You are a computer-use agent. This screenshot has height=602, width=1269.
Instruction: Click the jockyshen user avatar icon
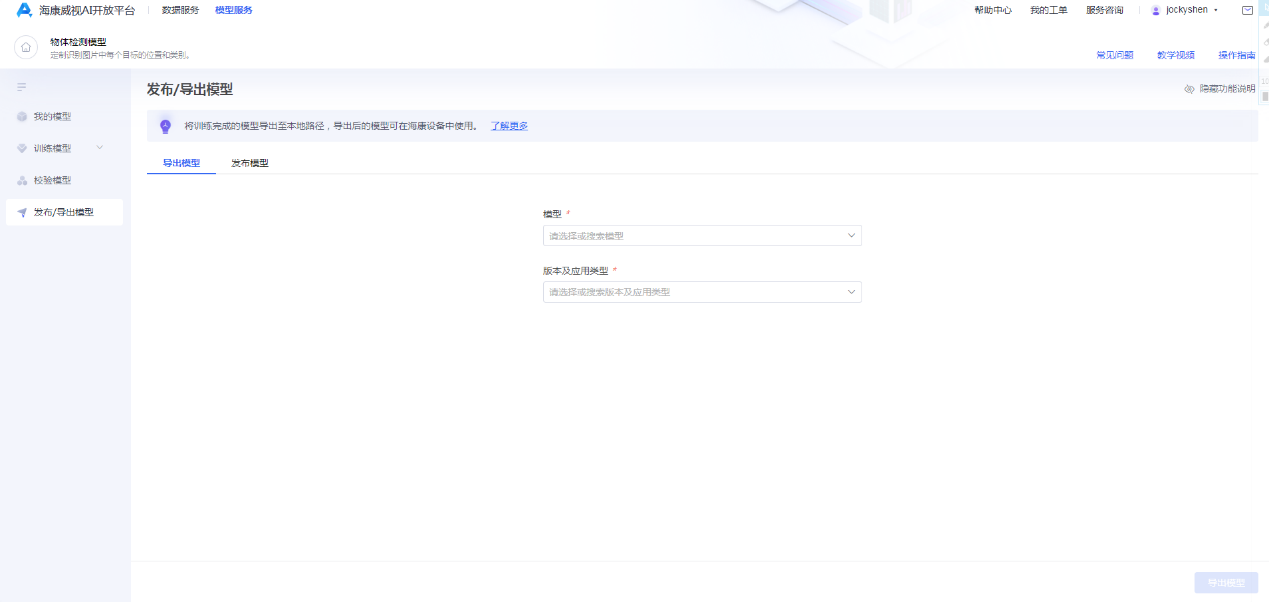[1156, 10]
